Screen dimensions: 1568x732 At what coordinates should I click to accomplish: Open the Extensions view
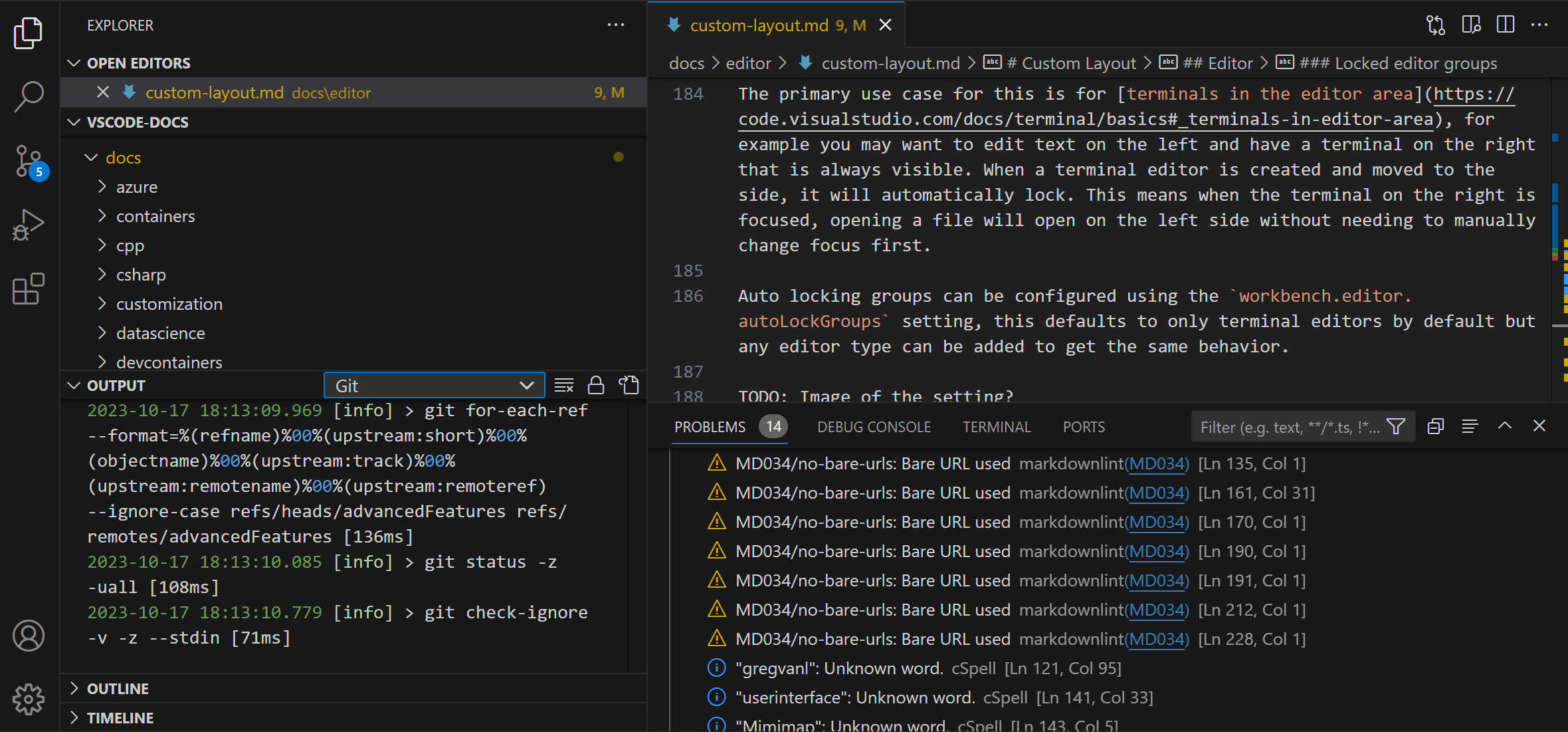pos(28,289)
